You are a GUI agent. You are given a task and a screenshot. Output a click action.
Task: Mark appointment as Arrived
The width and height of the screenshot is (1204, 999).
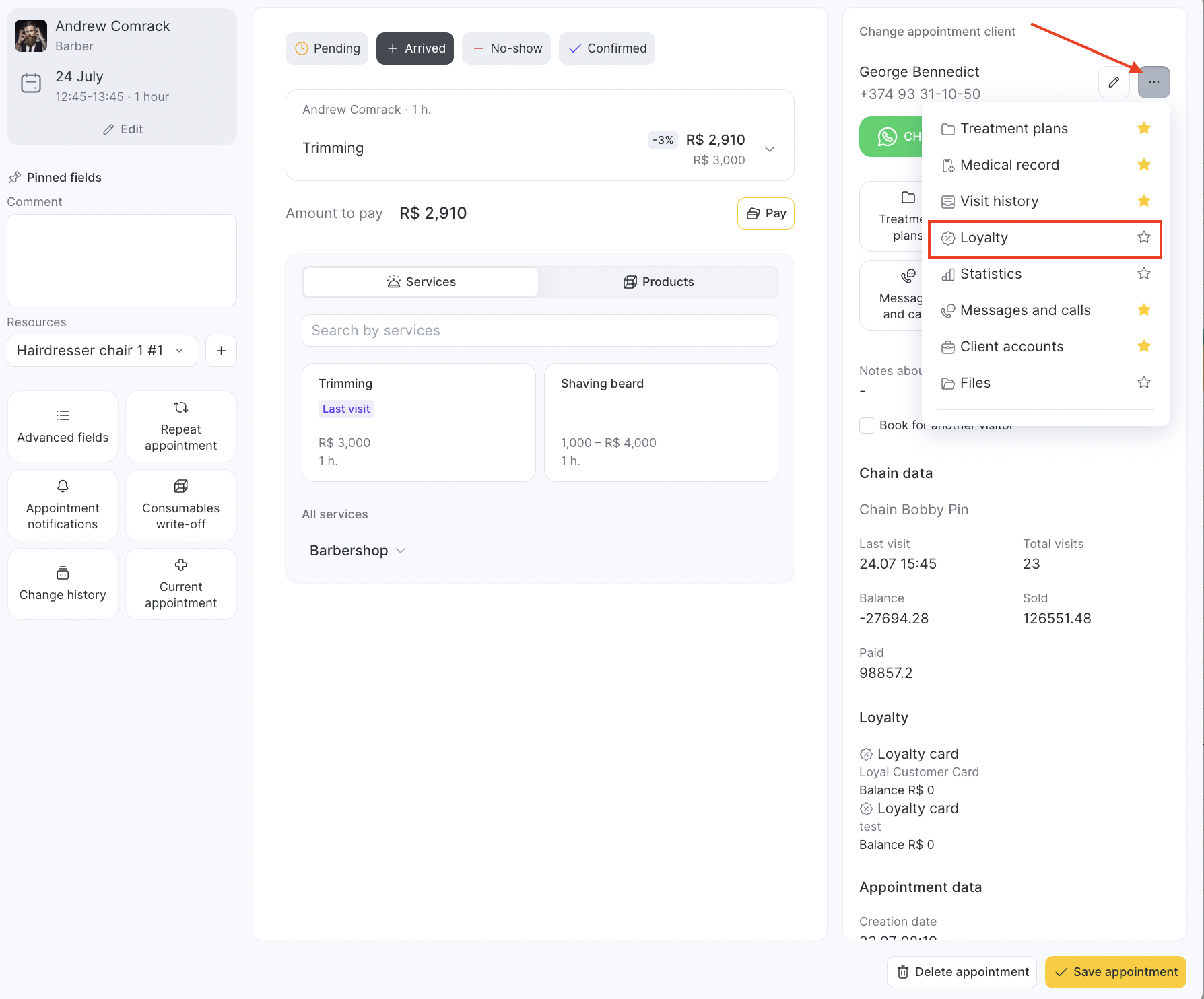(x=415, y=48)
